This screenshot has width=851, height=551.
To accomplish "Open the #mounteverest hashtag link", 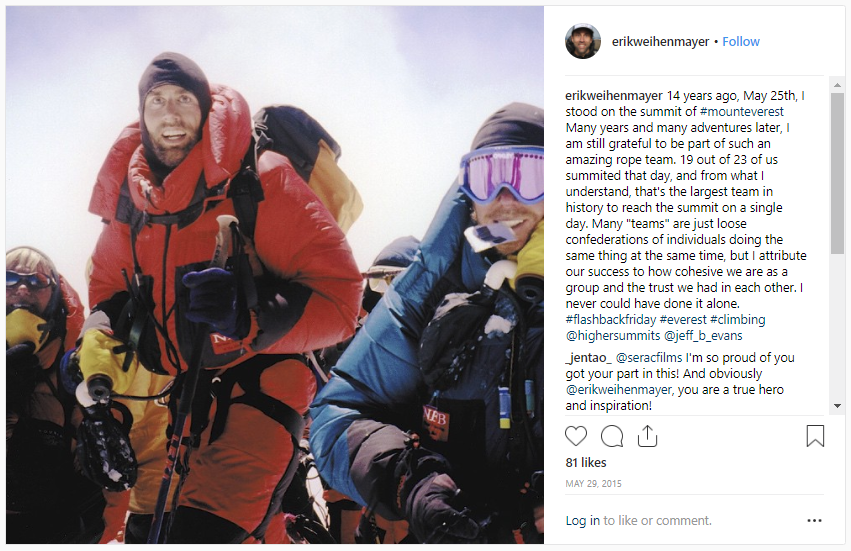I will tap(741, 112).
